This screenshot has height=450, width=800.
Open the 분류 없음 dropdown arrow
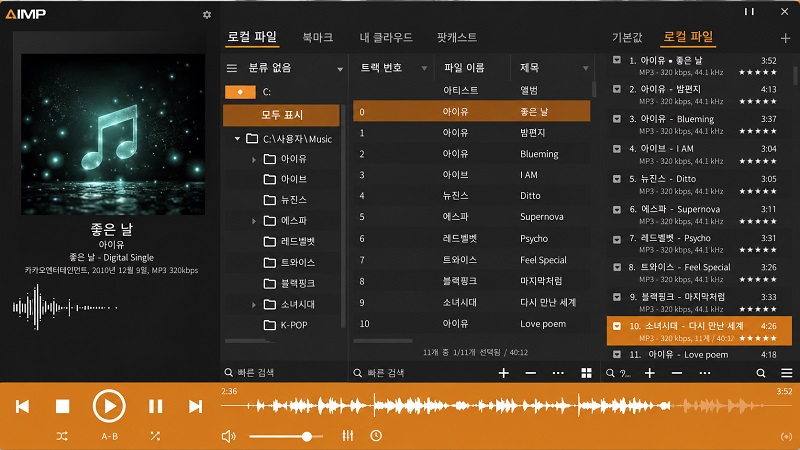coord(340,69)
